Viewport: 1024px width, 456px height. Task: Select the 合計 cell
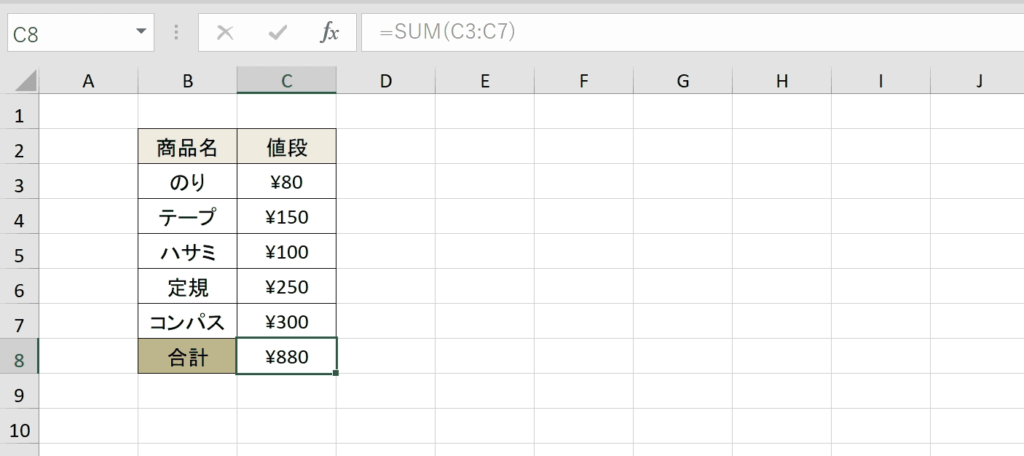(187, 356)
